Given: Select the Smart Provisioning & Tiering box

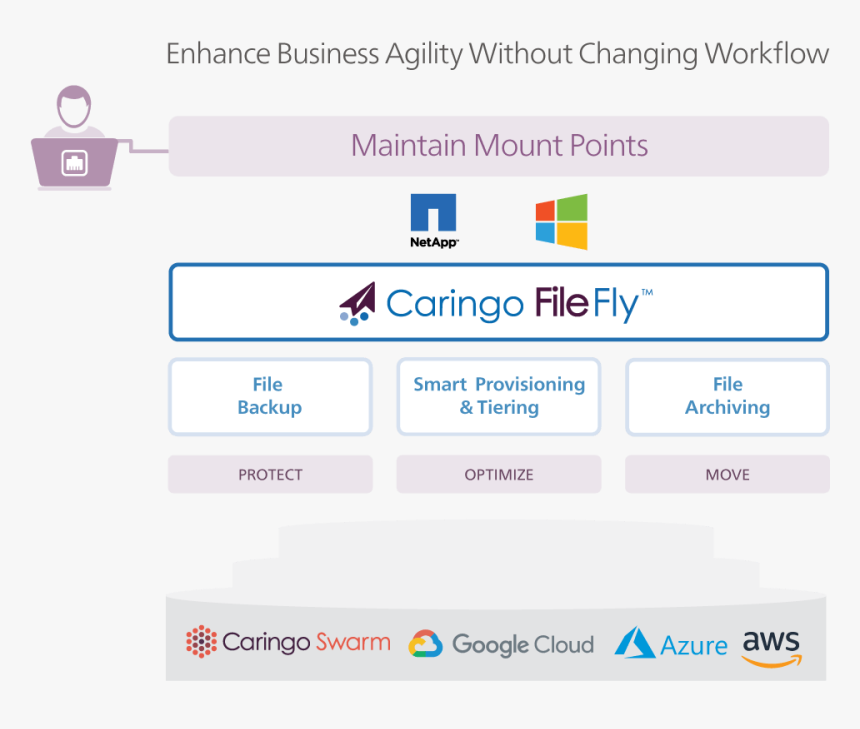Looking at the screenshot, I should 499,396.
